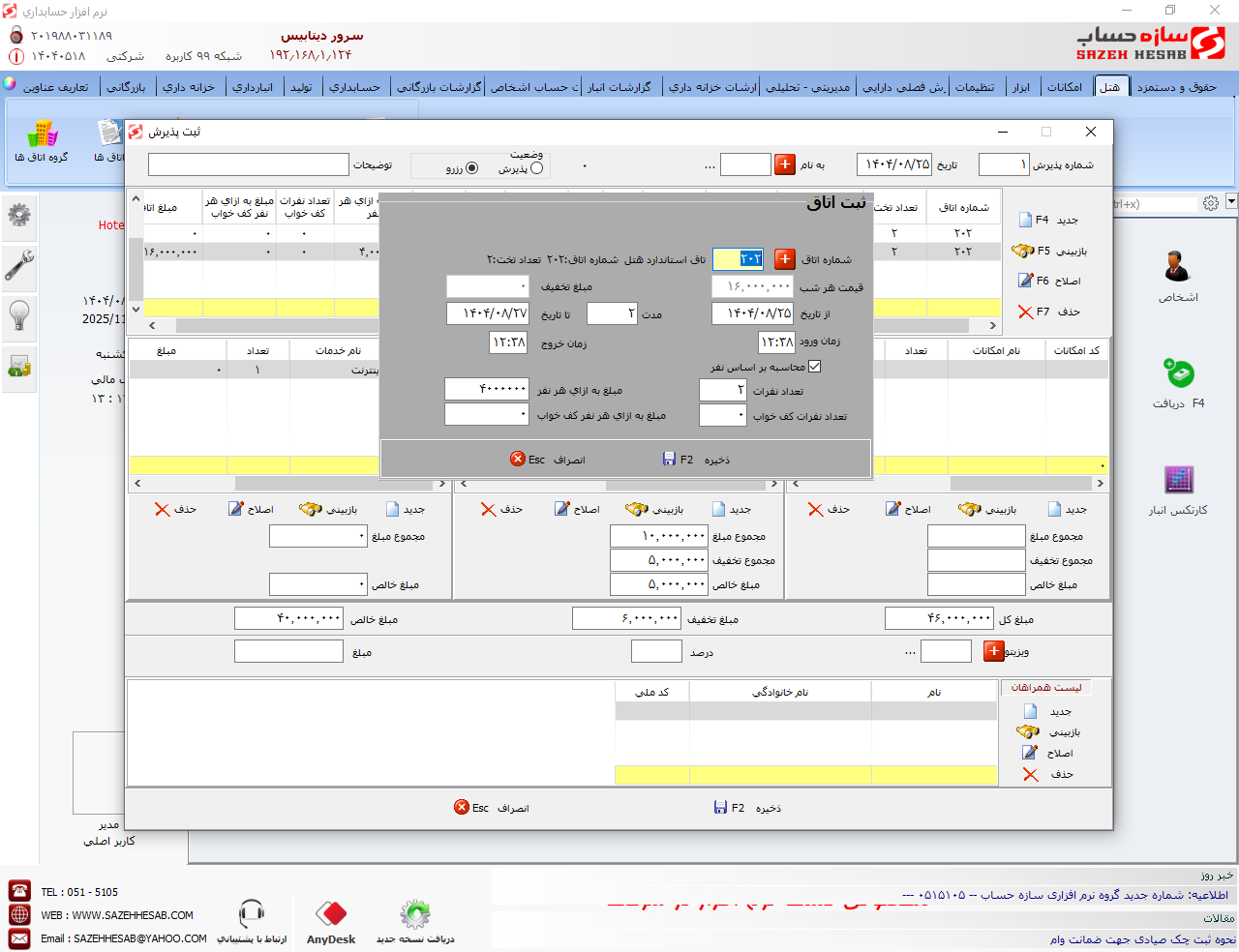Open AnyDesk remote support icon
This screenshot has height=952, width=1239.
click(x=331, y=922)
